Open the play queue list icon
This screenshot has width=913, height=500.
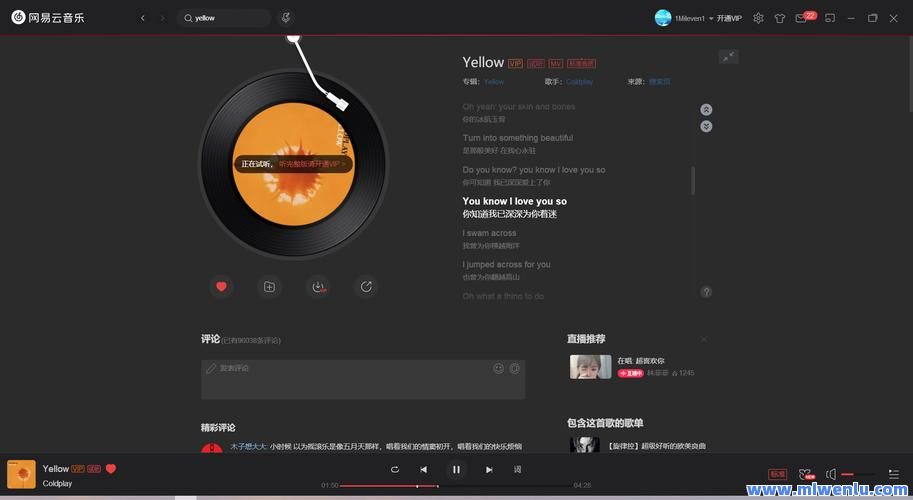click(x=893, y=474)
